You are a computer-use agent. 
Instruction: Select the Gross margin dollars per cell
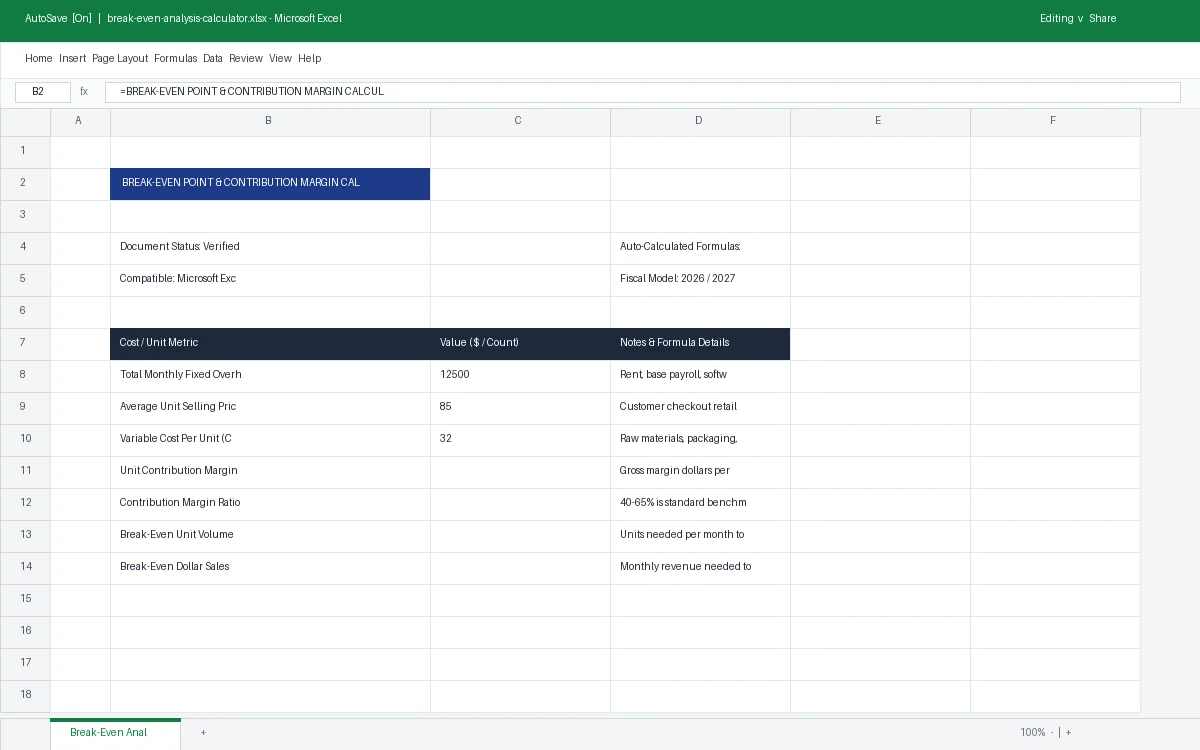click(700, 471)
